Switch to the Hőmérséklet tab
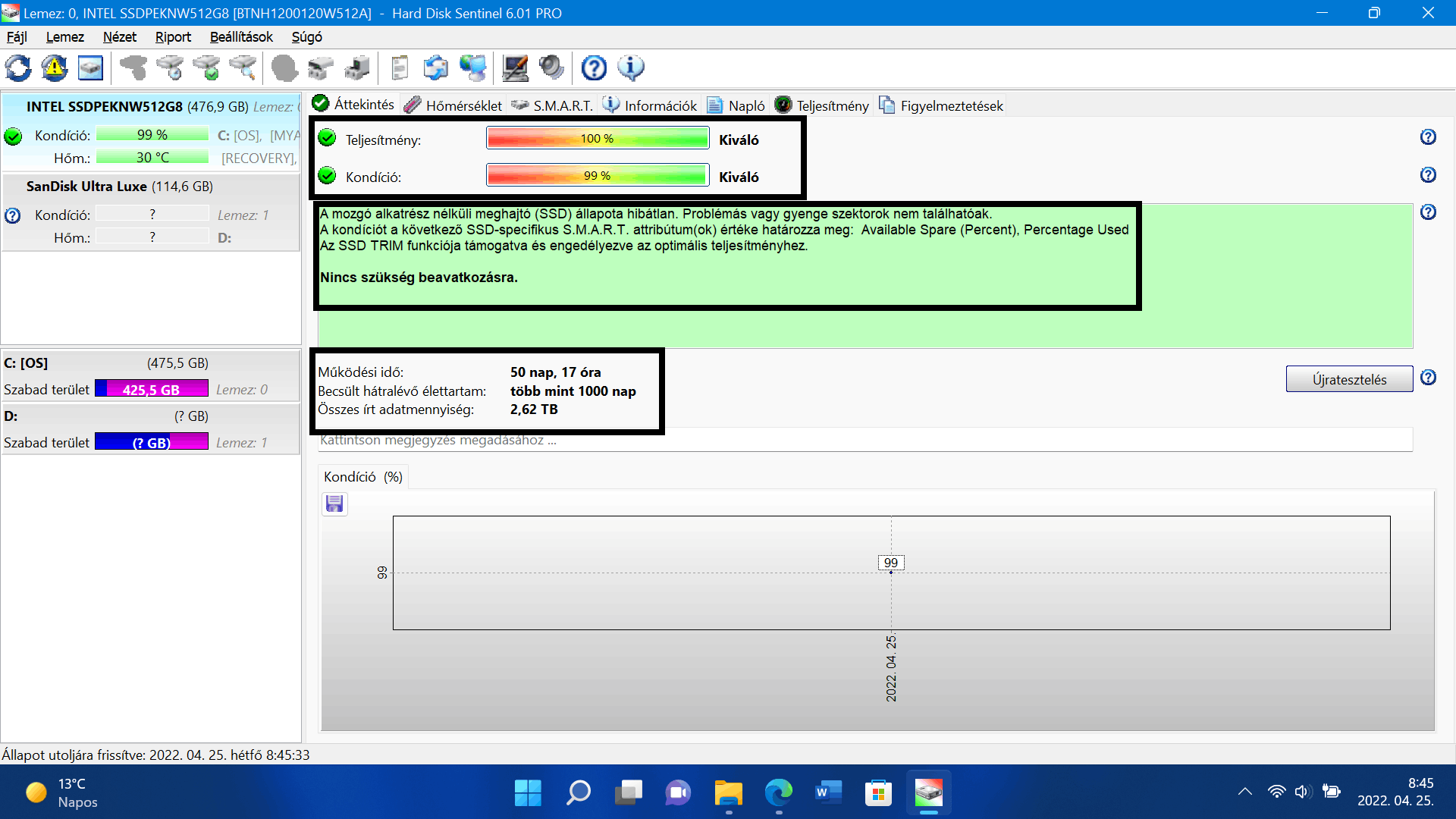This screenshot has height=819, width=1456. click(x=453, y=105)
